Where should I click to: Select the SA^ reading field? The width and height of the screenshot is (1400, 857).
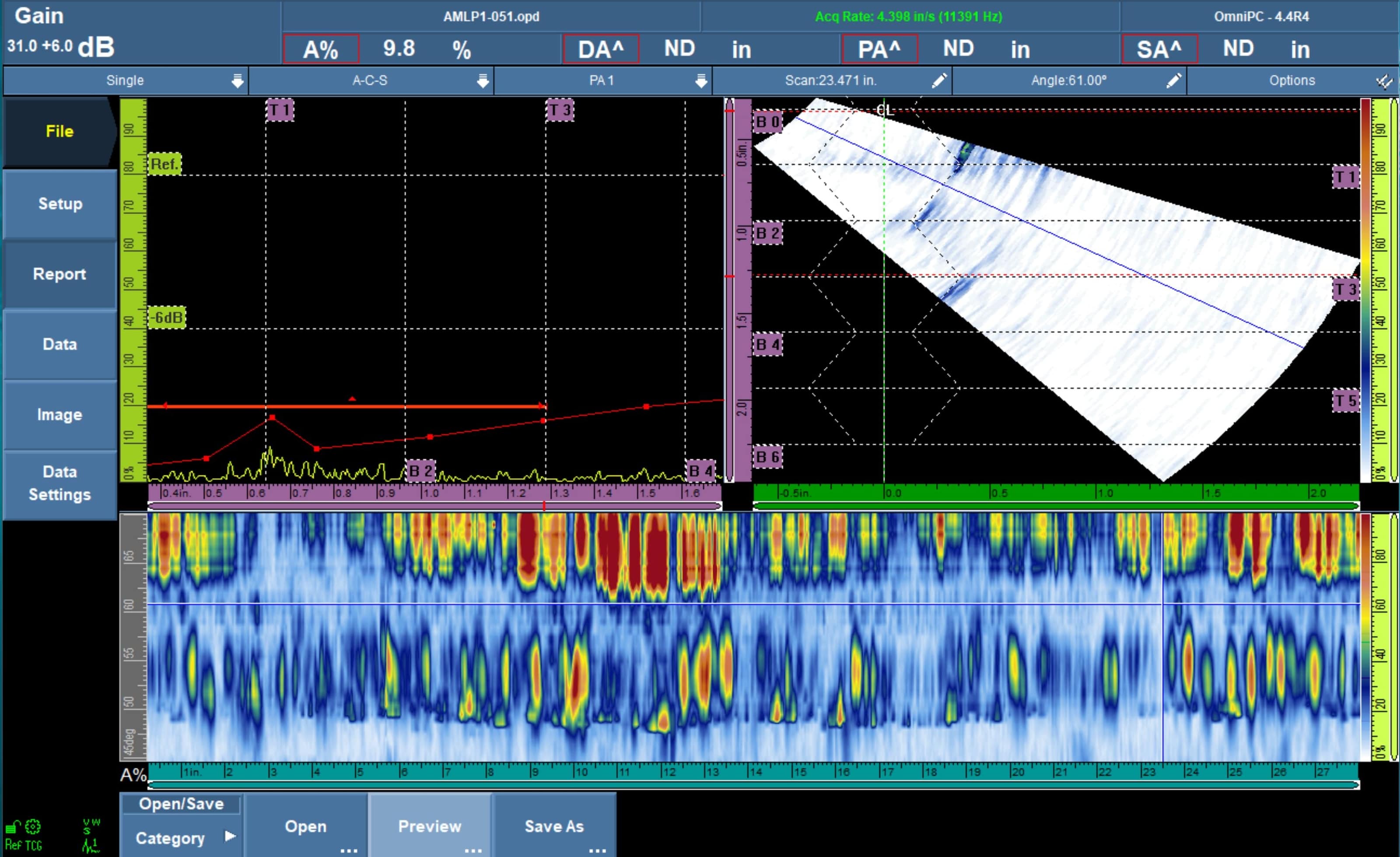click(x=1159, y=49)
